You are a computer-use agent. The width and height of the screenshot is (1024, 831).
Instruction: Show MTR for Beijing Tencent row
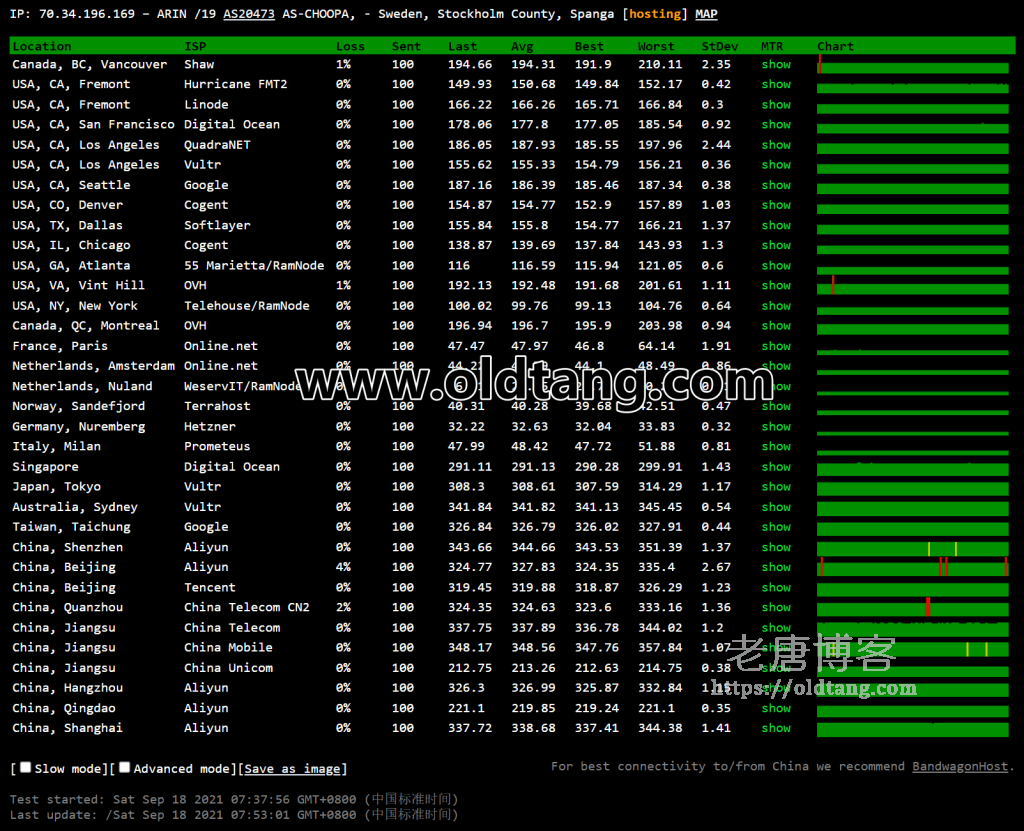point(776,588)
